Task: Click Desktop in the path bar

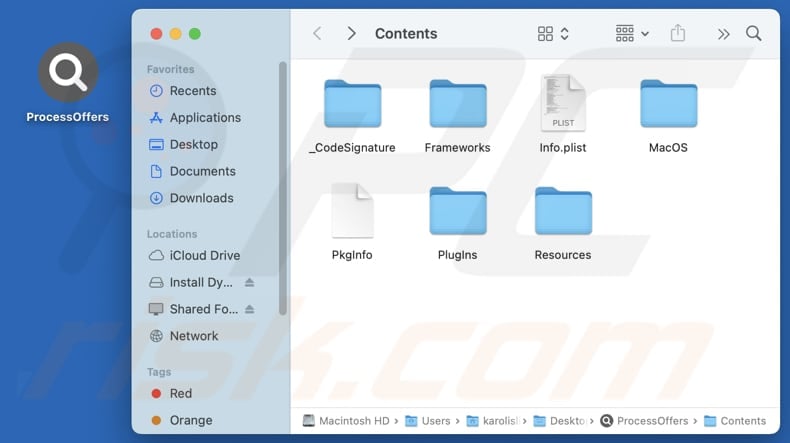Action: pyautogui.click(x=560, y=421)
